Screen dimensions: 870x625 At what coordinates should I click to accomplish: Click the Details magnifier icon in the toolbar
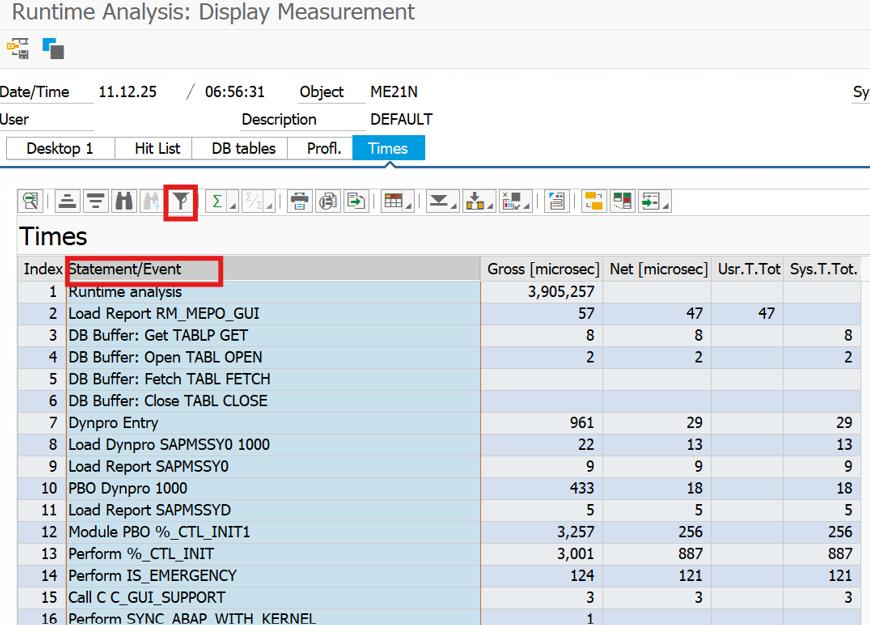pyautogui.click(x=31, y=201)
